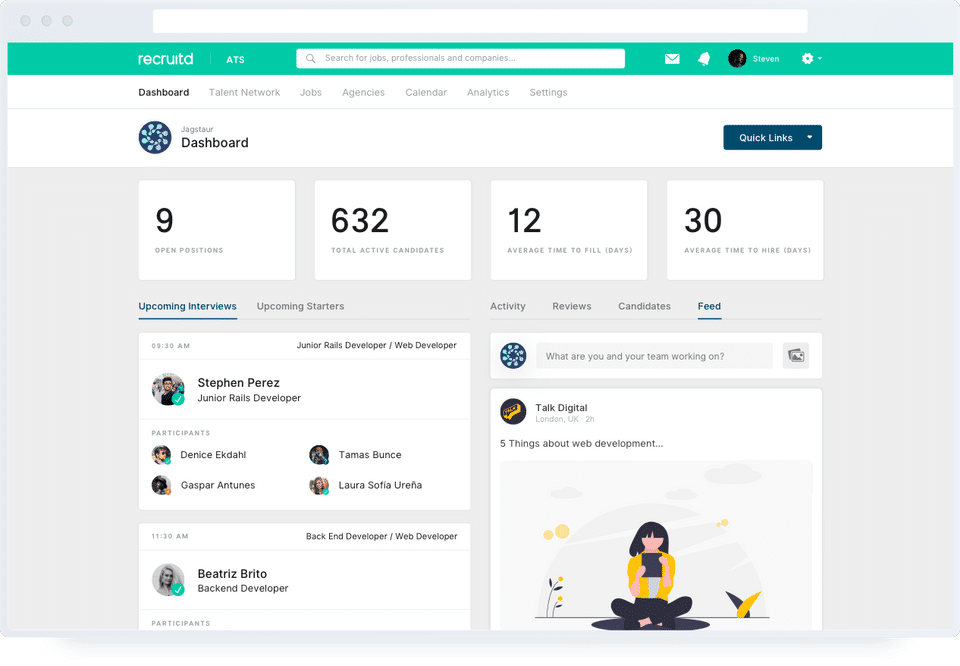Click the Steven username in header
Image resolution: width=960 pixels, height=666 pixels.
pyautogui.click(x=766, y=59)
